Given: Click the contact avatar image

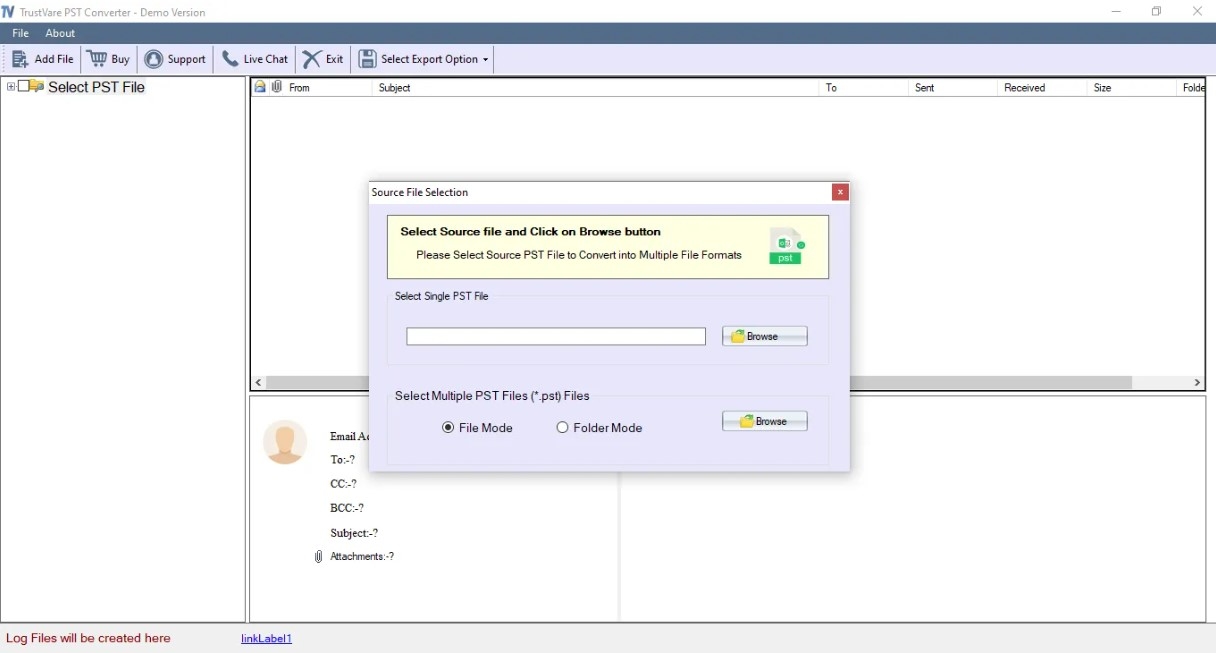Looking at the screenshot, I should coord(285,442).
